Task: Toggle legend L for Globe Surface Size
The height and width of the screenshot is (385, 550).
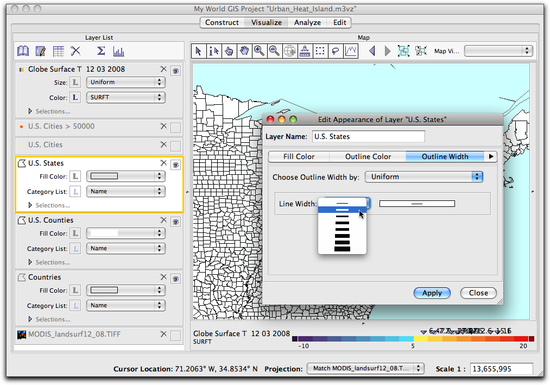Action: tap(75, 82)
